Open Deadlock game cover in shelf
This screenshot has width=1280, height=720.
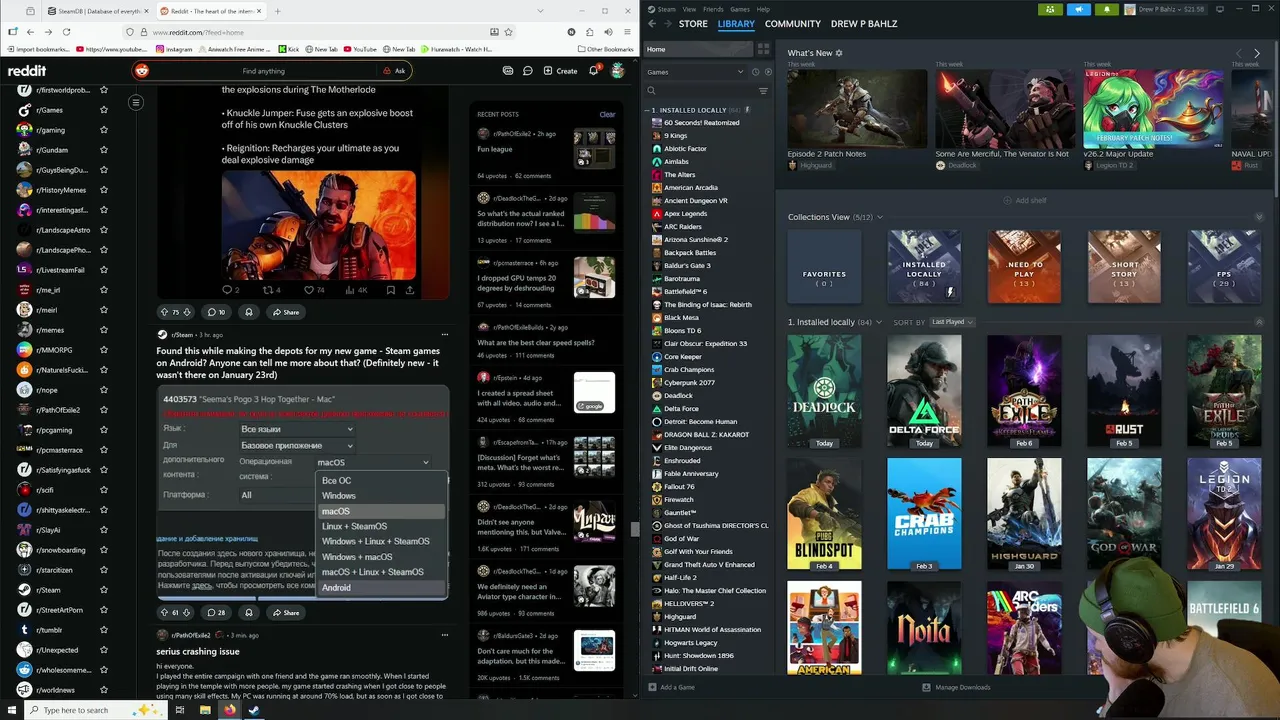pyautogui.click(x=824, y=392)
